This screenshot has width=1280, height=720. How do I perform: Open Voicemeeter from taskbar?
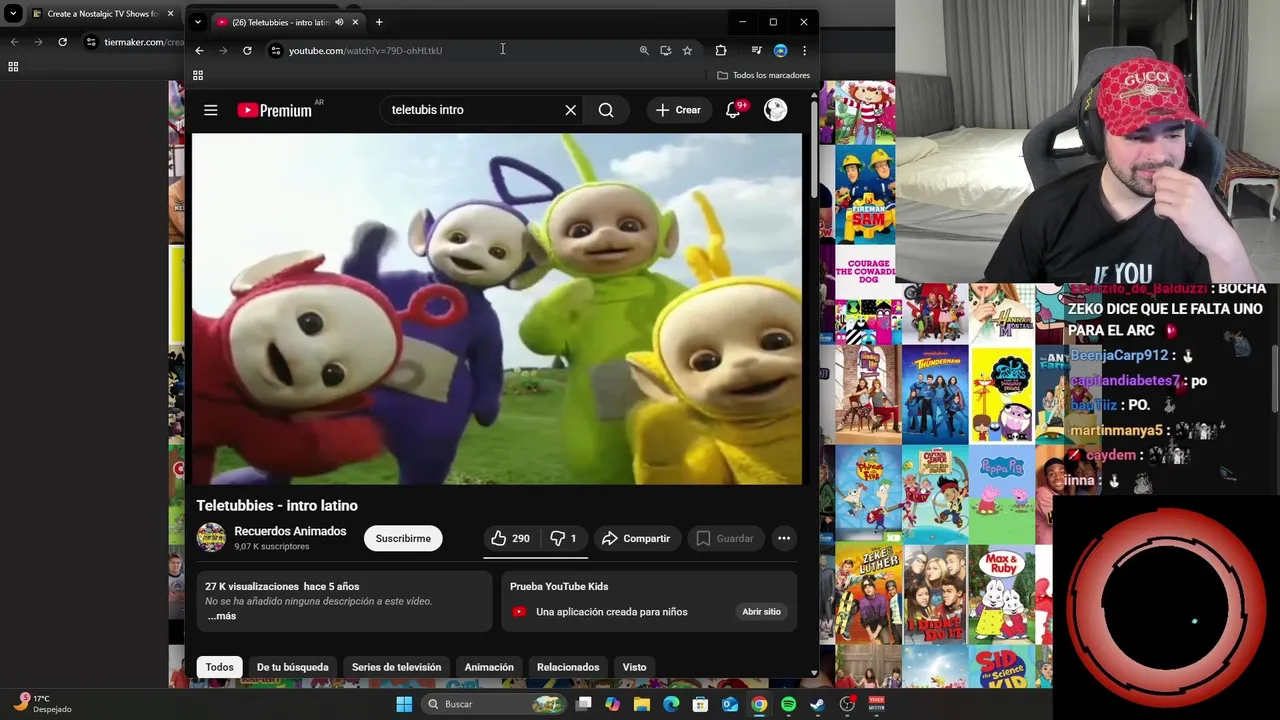pyautogui.click(x=876, y=704)
